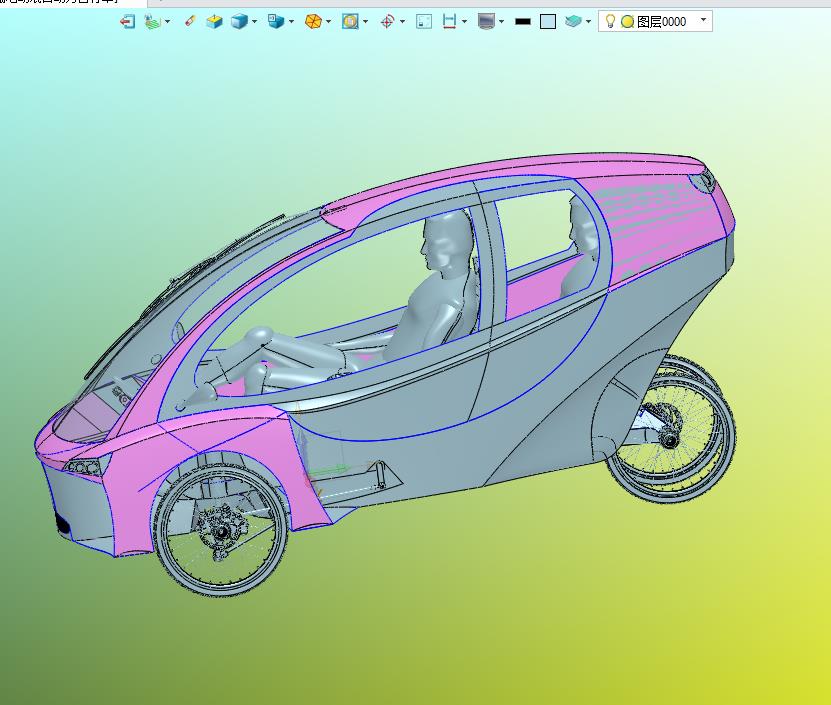Screen dimensions: 831x705
Task: Toggle the yellow circle beside 图层0000
Action: 627,21
